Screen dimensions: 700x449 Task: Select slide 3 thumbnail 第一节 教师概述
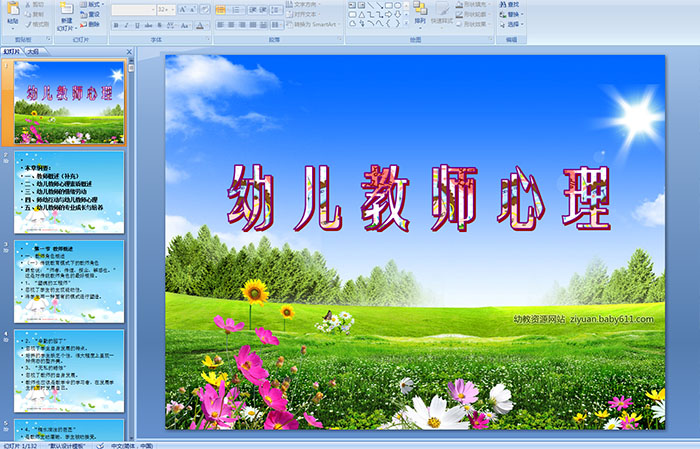(x=69, y=282)
